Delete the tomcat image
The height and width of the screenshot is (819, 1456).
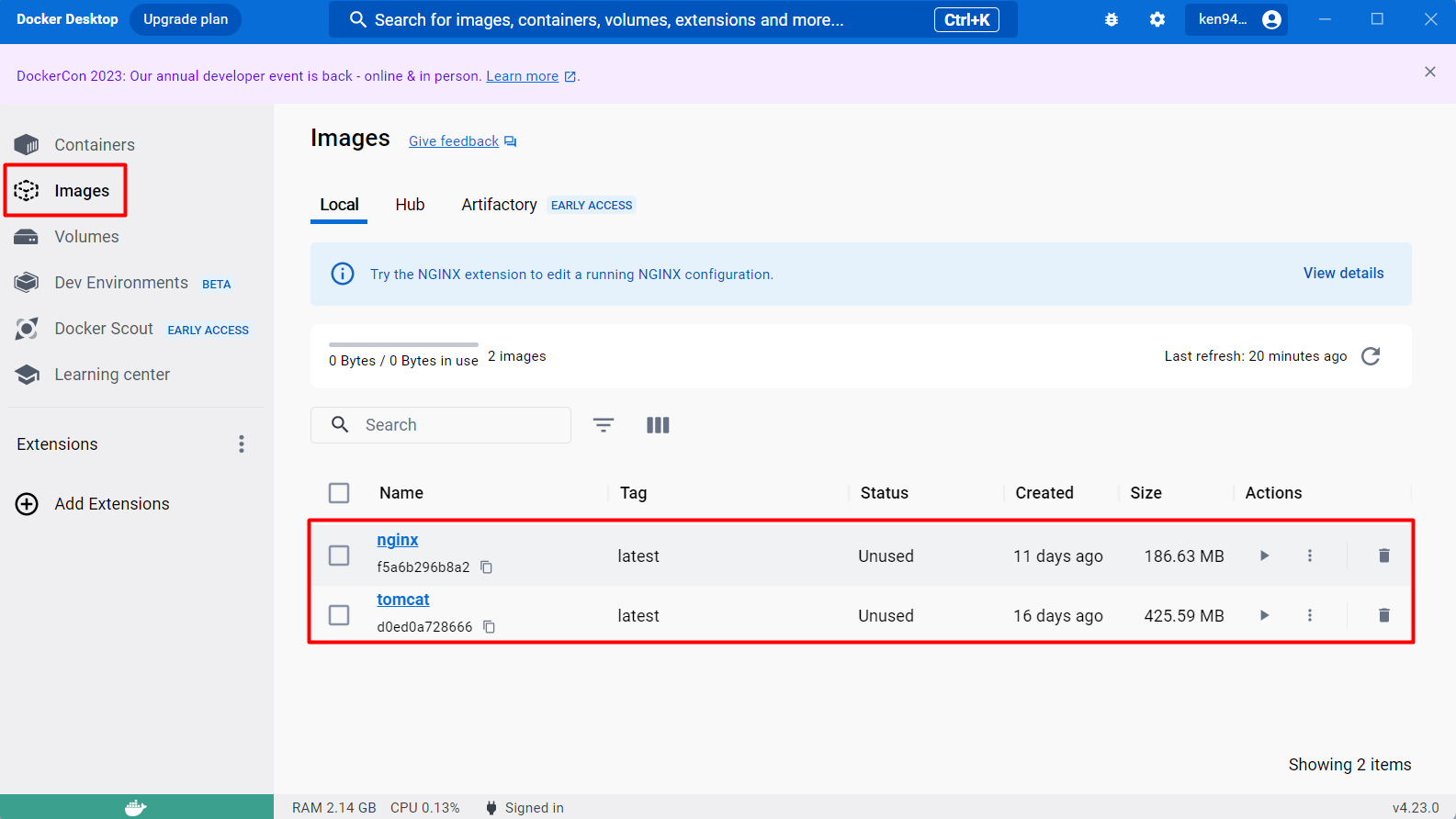tap(1384, 615)
